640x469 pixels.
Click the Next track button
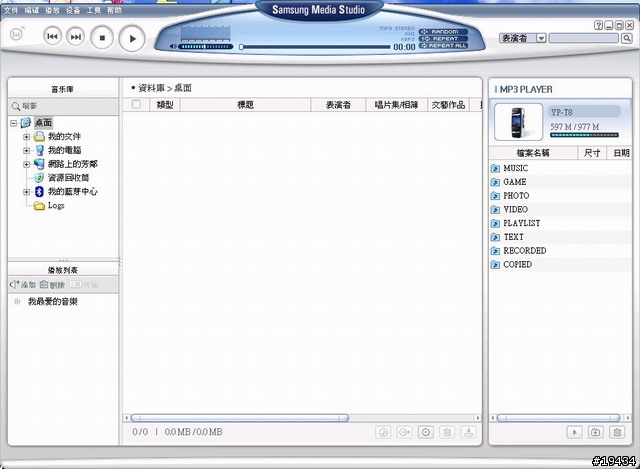point(76,37)
